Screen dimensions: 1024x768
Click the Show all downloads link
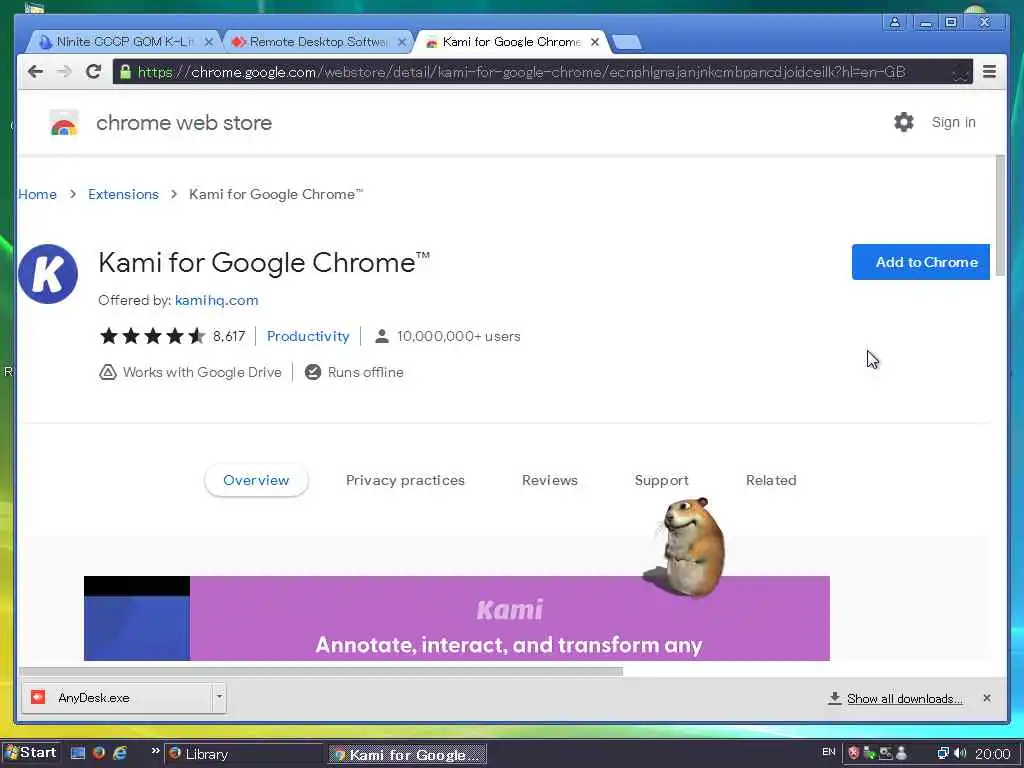tap(904, 699)
